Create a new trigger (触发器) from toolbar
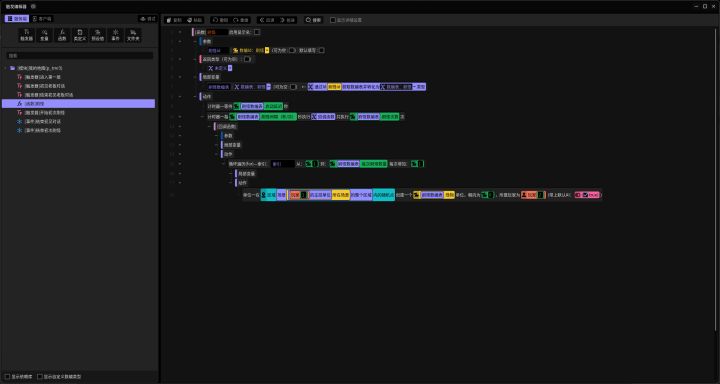 pos(27,35)
